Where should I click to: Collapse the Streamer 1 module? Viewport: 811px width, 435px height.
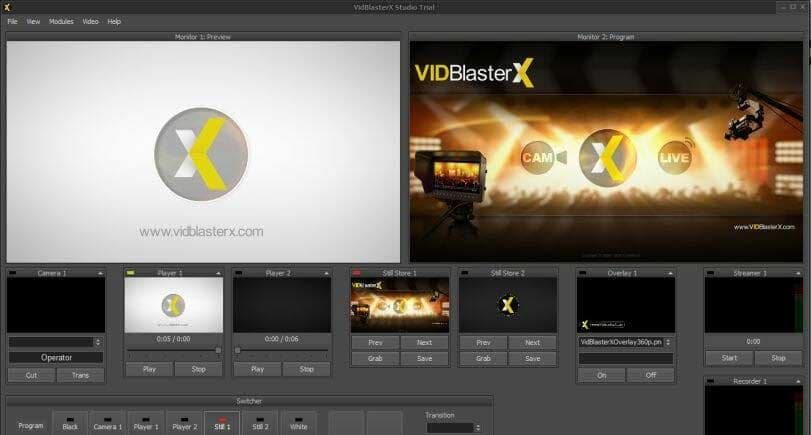pyautogui.click(x=798, y=273)
